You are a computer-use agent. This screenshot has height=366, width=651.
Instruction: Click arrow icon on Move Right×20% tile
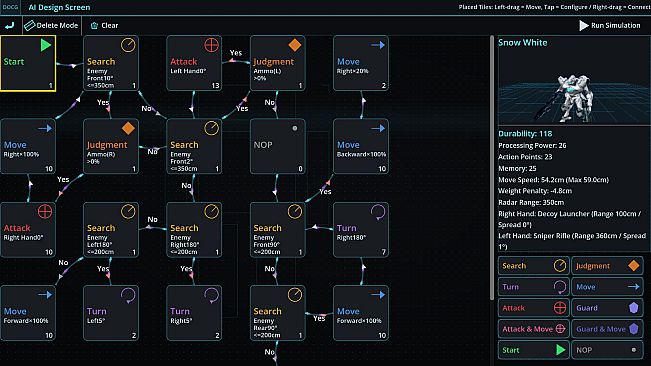coord(378,45)
